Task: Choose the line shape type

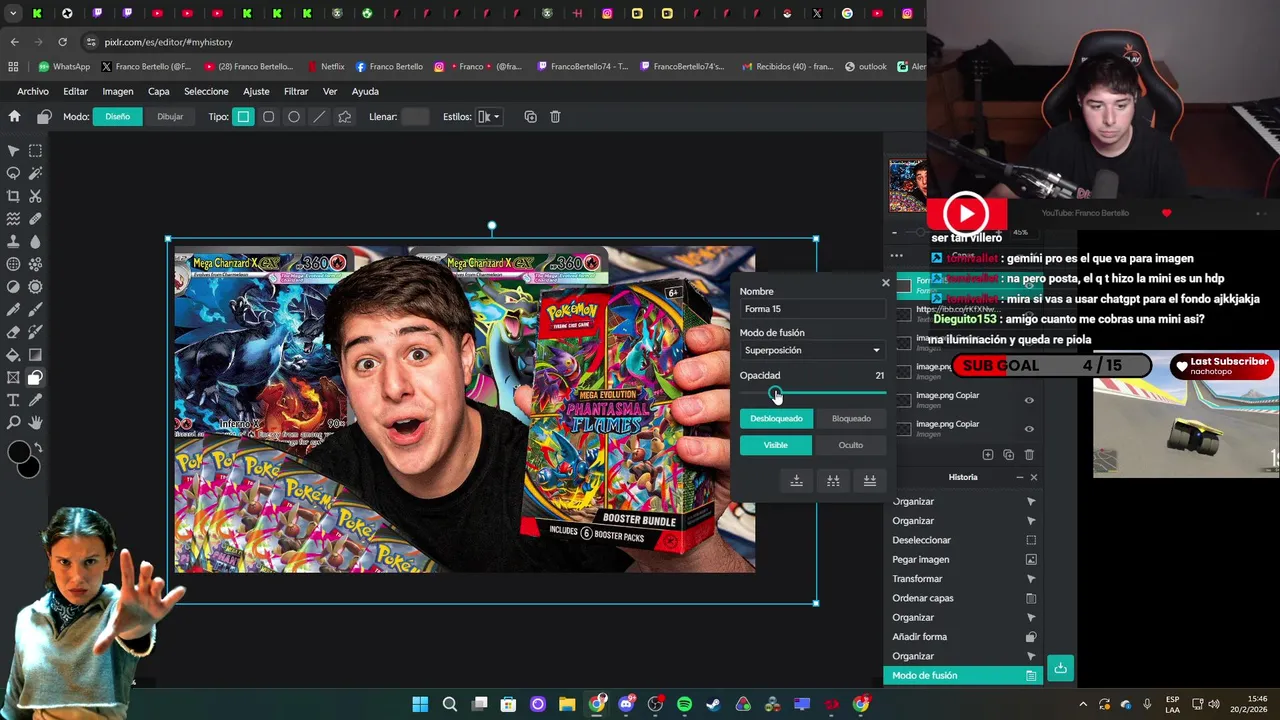Action: (319, 116)
